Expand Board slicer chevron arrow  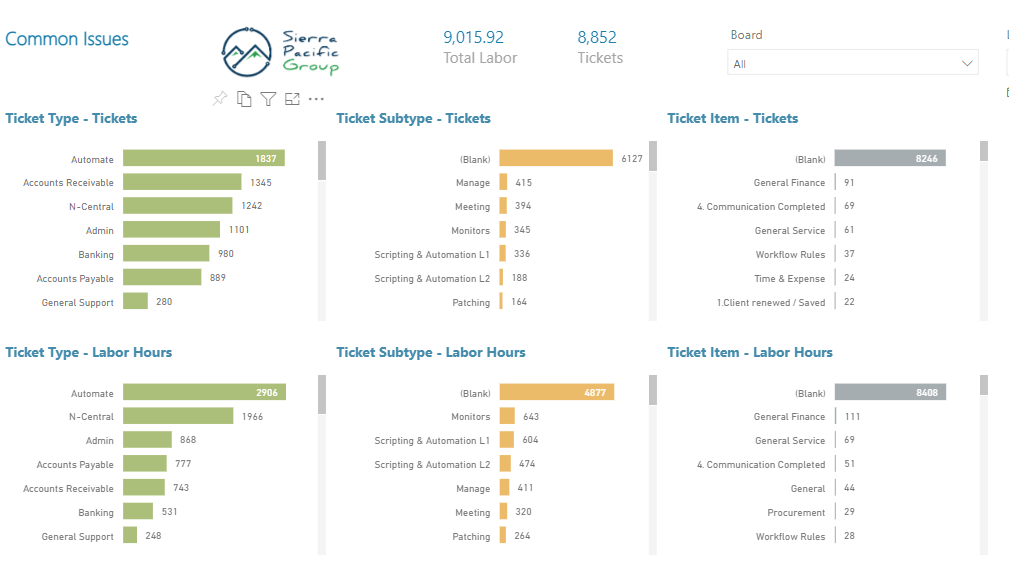[x=967, y=63]
